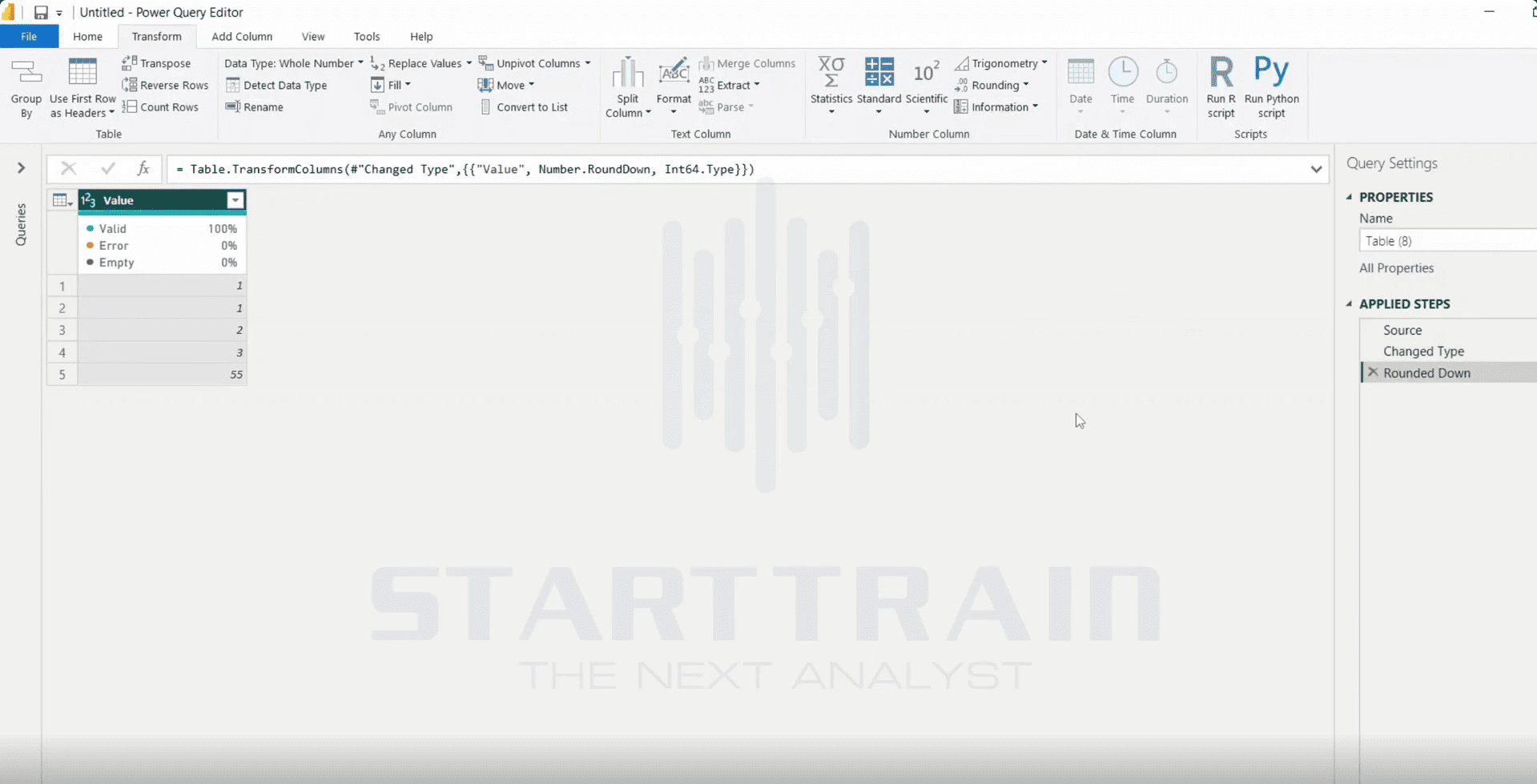This screenshot has width=1537, height=784.
Task: Click the query Name input field
Action: coord(1447,241)
